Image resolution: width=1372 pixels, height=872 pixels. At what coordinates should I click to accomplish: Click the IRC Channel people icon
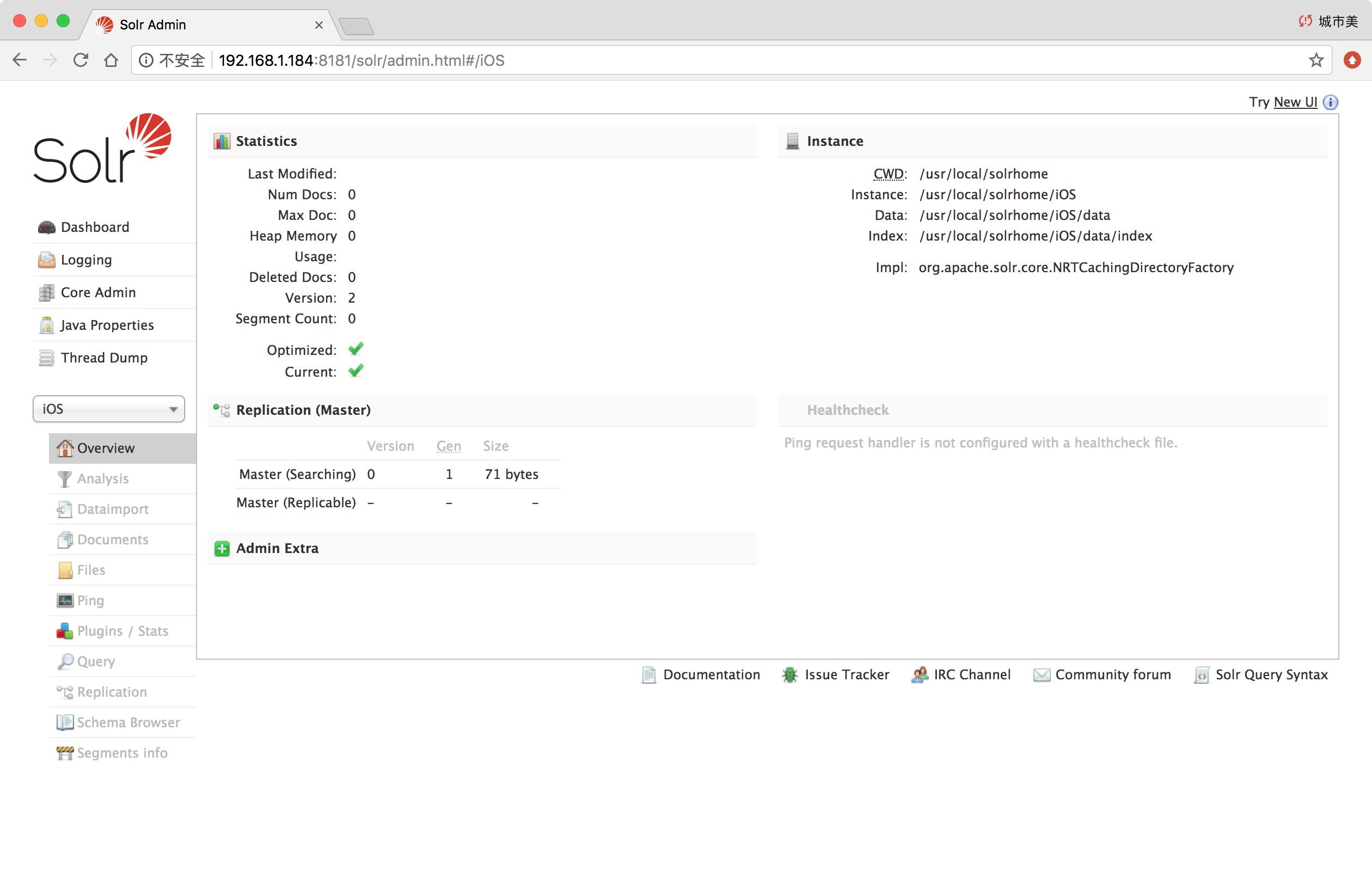(x=919, y=675)
